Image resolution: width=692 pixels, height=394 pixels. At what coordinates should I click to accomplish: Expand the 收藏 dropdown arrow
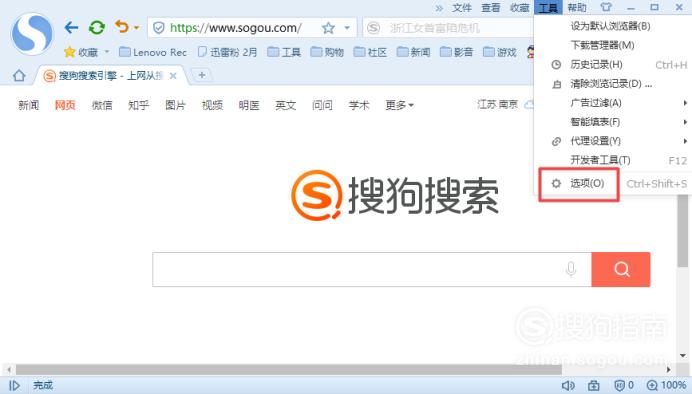click(x=106, y=52)
